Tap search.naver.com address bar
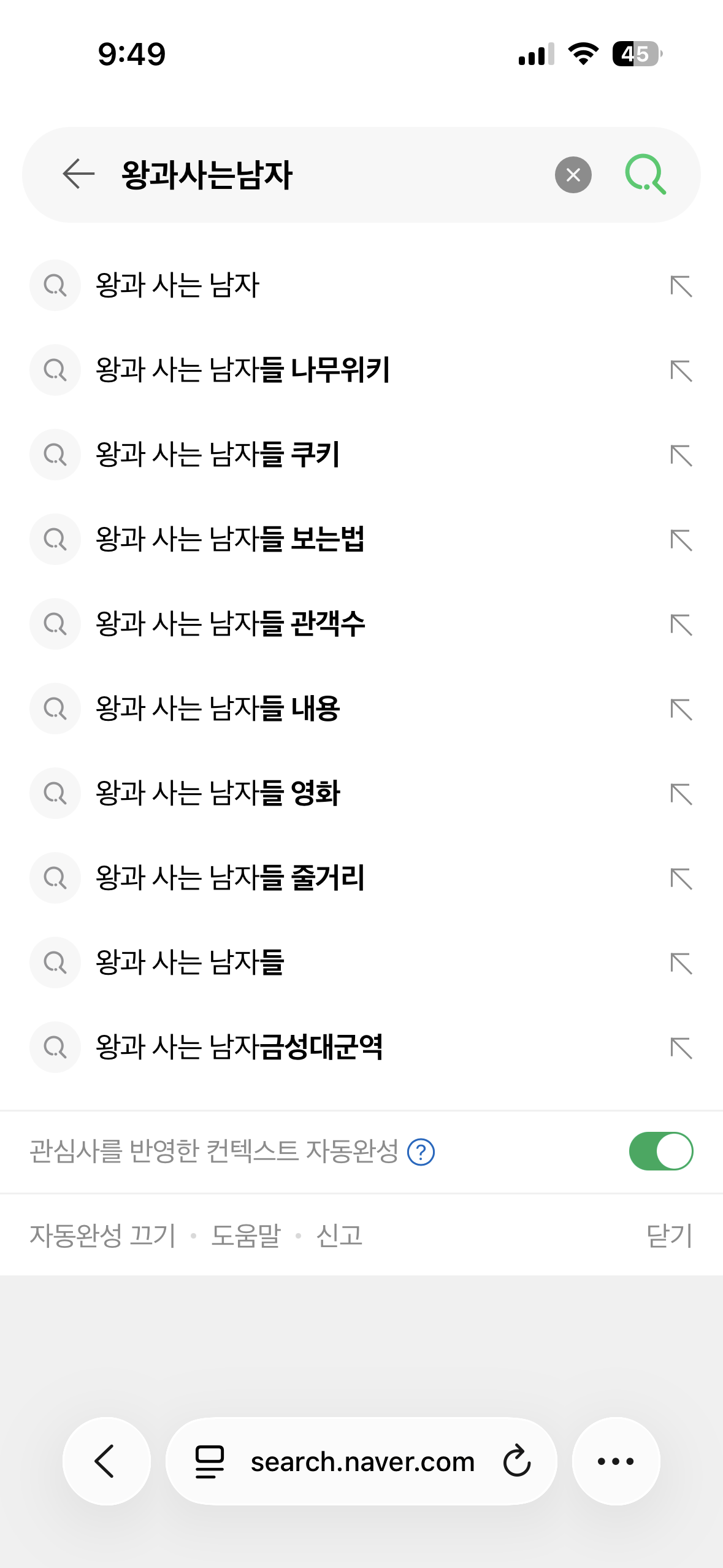The height and width of the screenshot is (1568, 723). (362, 1461)
